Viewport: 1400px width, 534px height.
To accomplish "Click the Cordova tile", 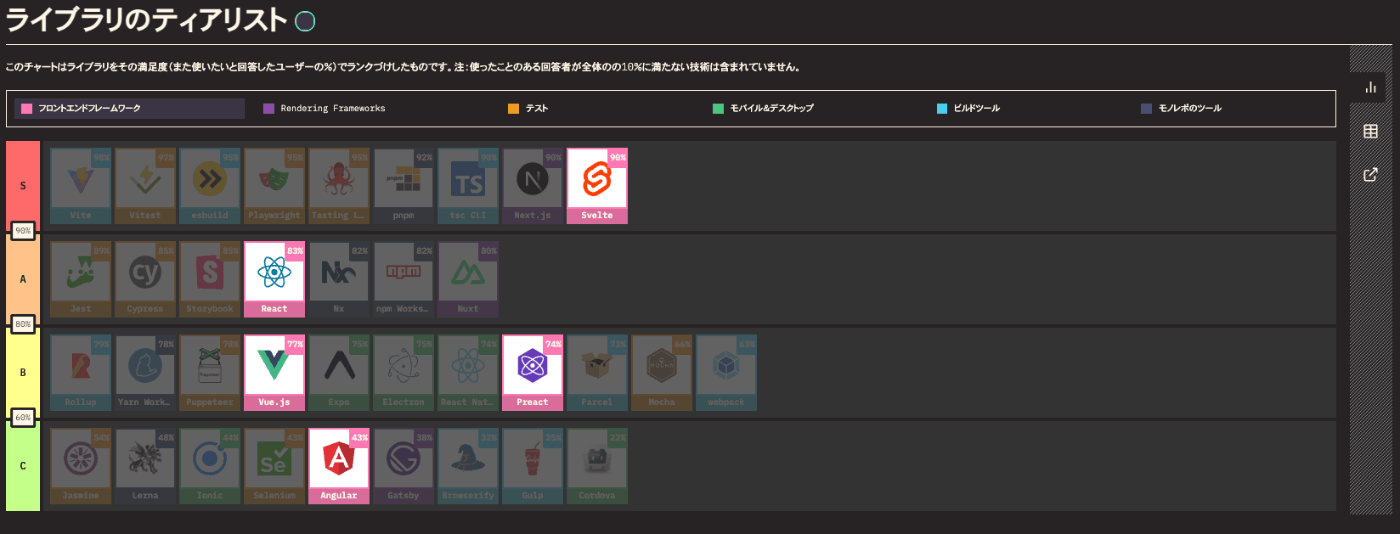I will 597,466.
